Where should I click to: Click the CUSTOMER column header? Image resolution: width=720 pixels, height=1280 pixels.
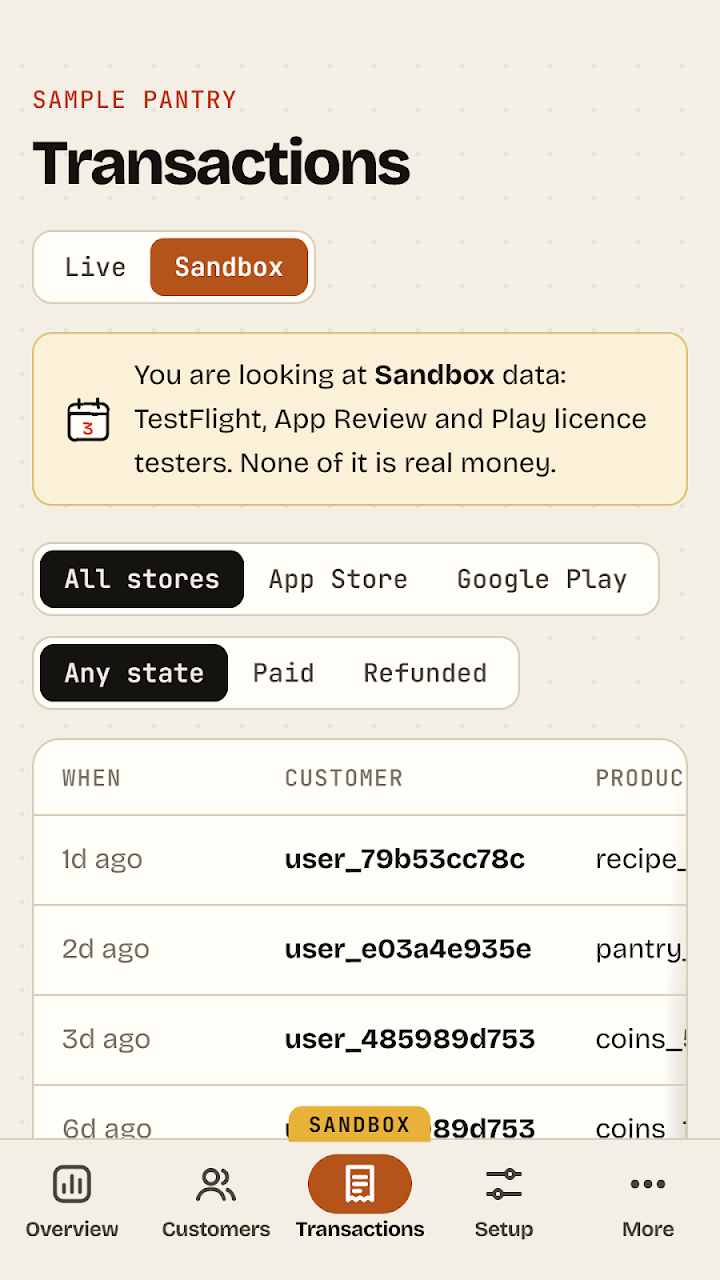[344, 778]
